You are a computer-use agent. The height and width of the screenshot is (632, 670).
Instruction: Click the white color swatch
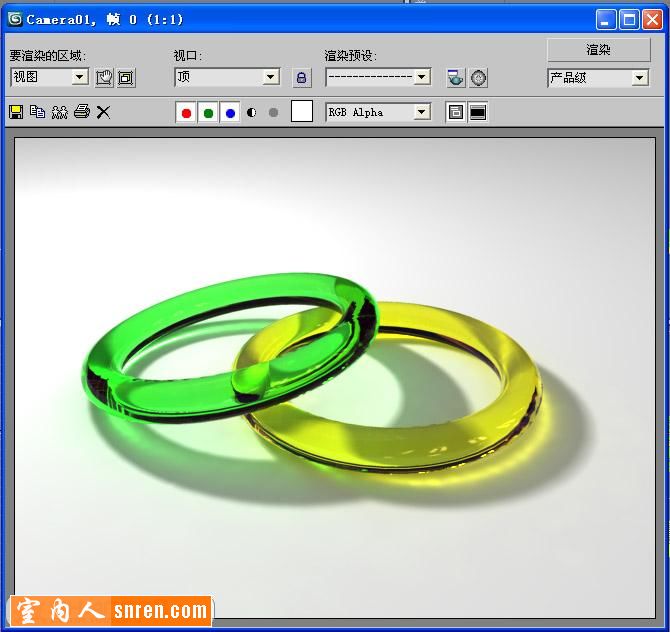[302, 112]
